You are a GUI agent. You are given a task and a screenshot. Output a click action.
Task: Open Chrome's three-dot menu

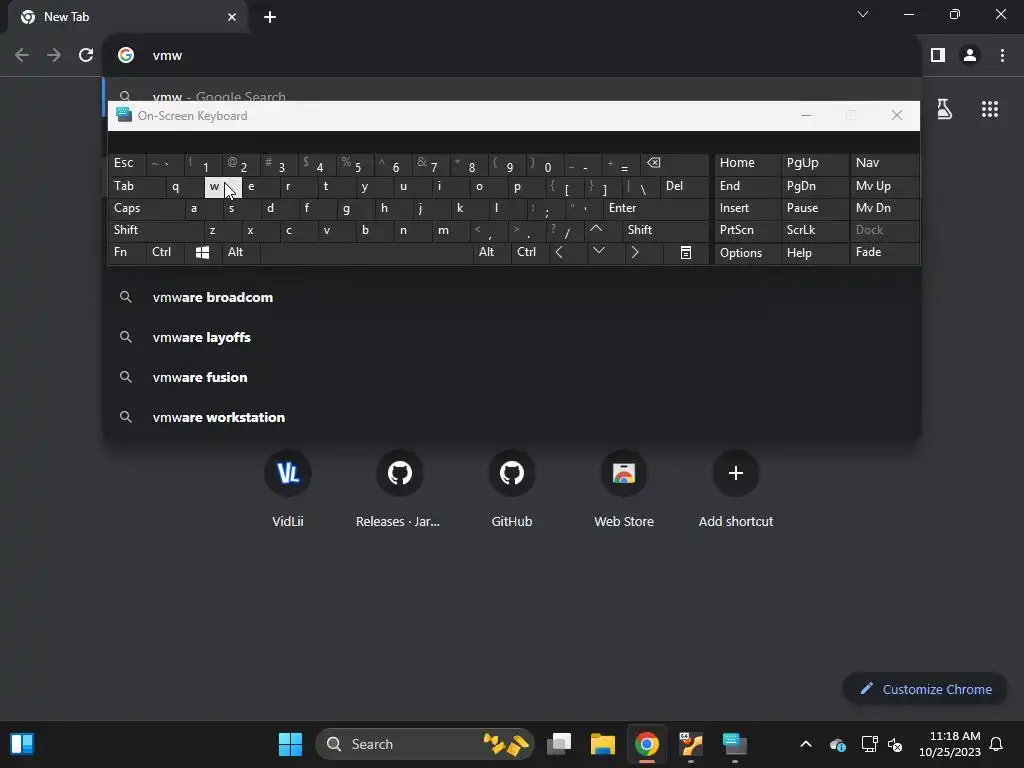click(x=1002, y=56)
